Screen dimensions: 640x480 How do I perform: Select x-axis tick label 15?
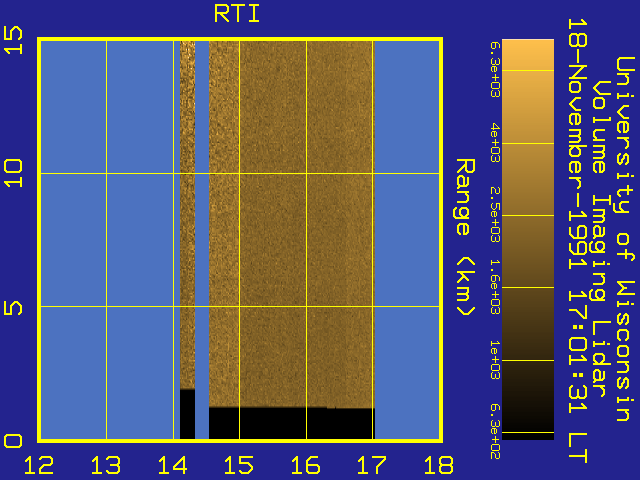pyautogui.click(x=239, y=465)
